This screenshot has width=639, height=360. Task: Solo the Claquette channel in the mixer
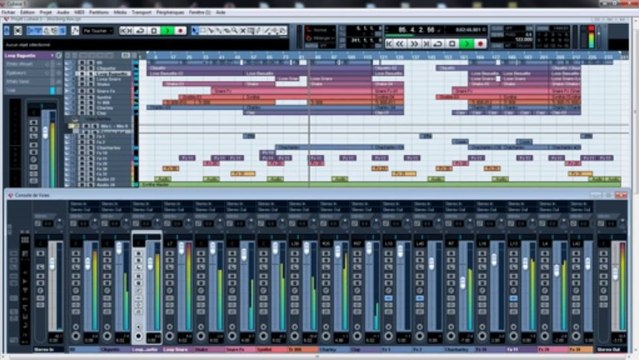pyautogui.click(x=107, y=260)
